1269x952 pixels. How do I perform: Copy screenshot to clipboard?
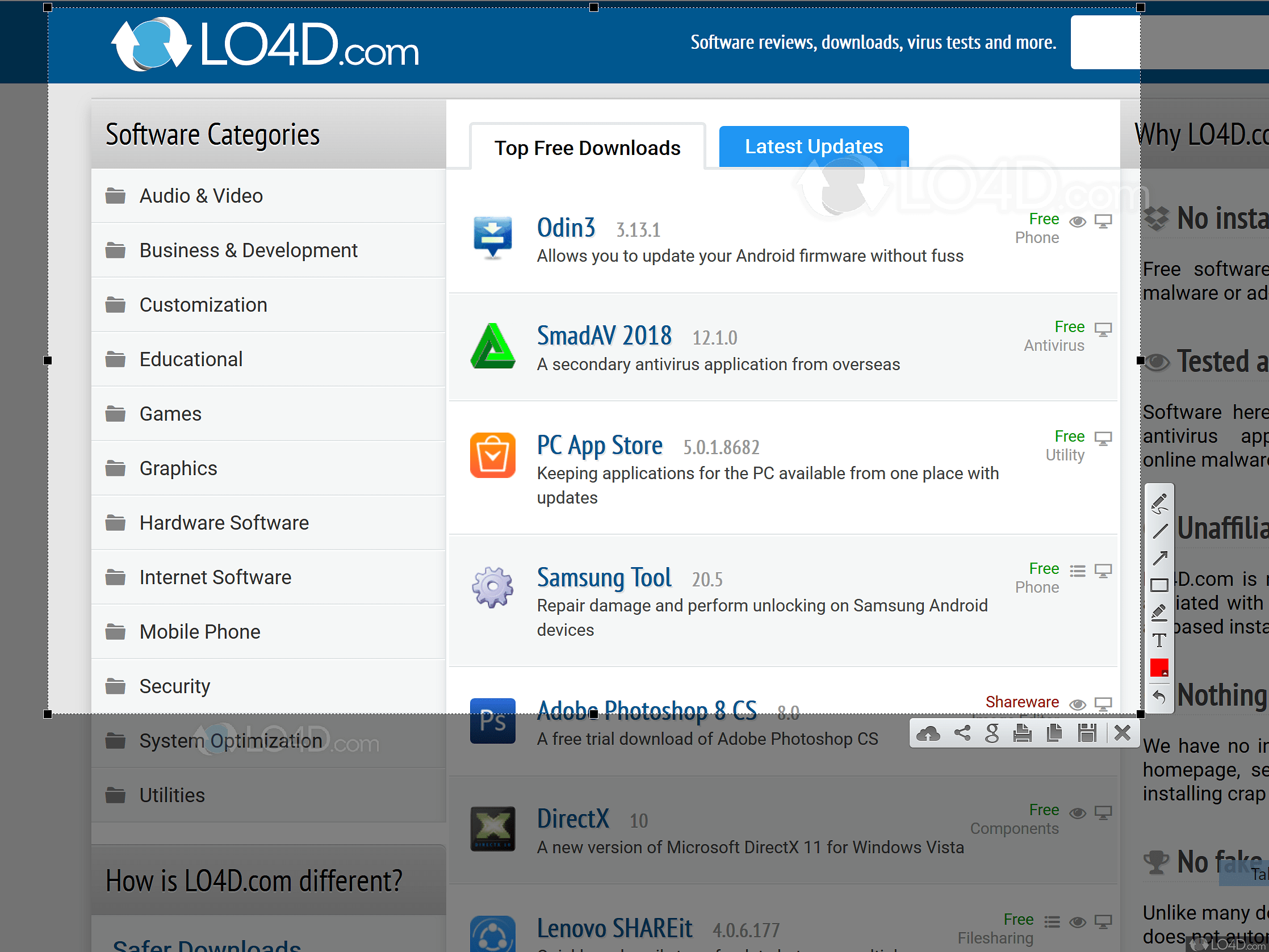click(1054, 733)
